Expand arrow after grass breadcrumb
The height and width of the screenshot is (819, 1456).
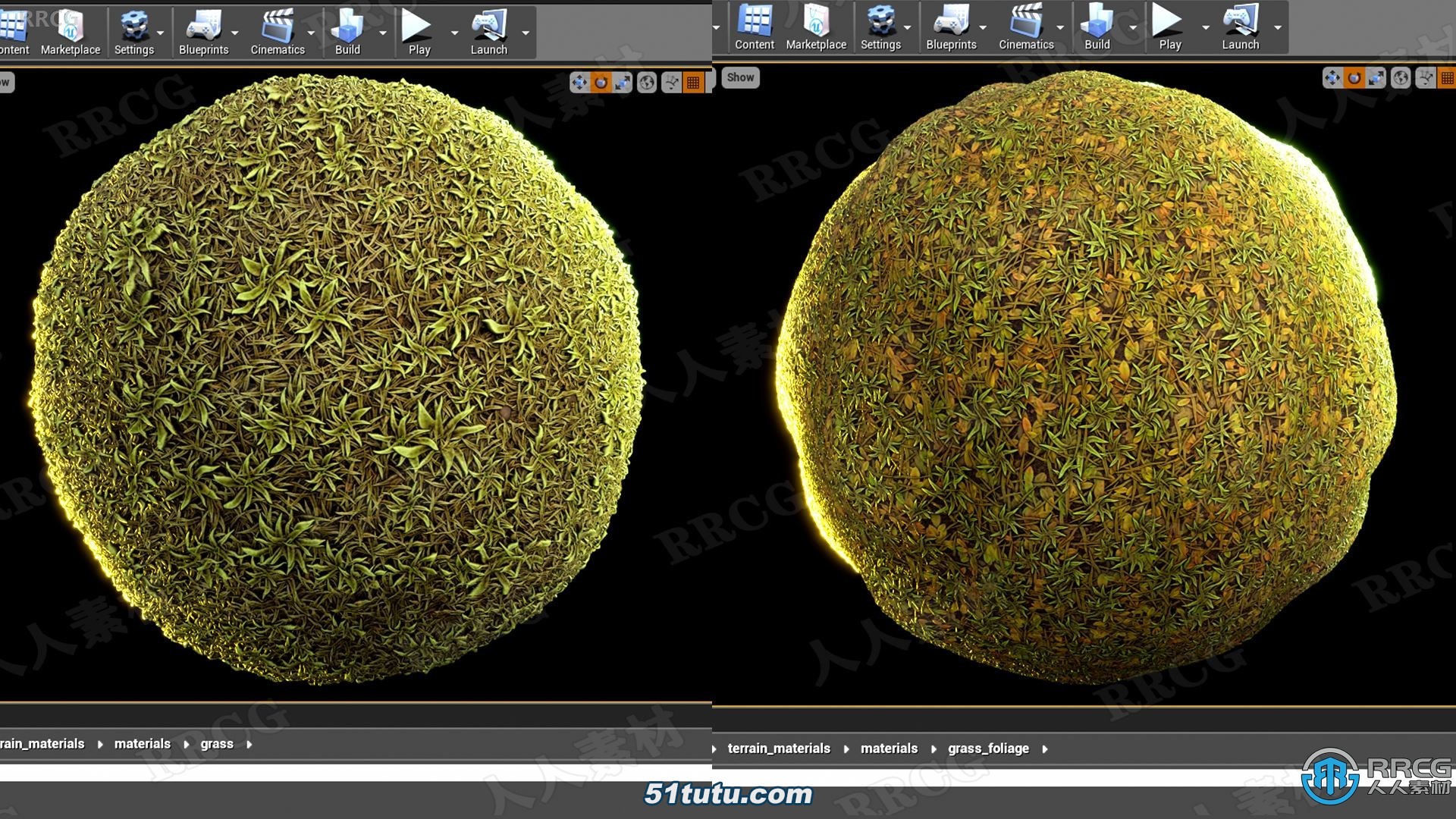click(249, 745)
